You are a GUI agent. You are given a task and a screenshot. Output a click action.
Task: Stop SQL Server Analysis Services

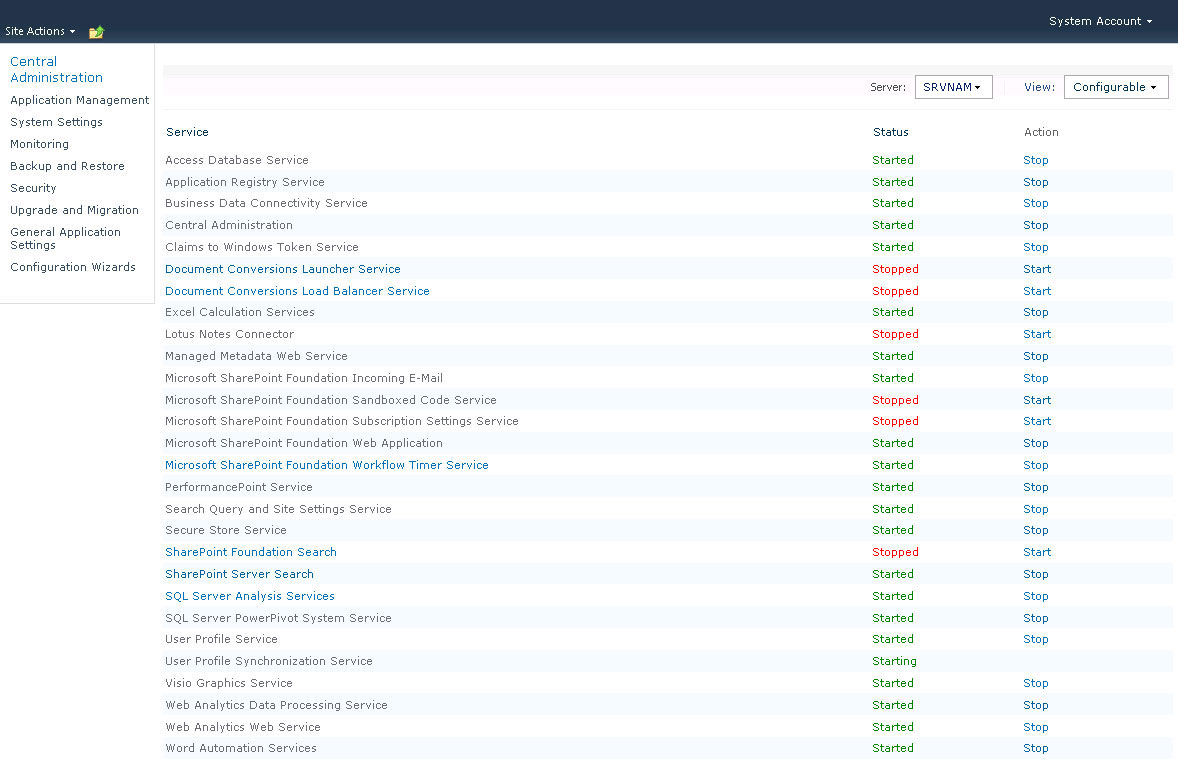click(x=1035, y=596)
